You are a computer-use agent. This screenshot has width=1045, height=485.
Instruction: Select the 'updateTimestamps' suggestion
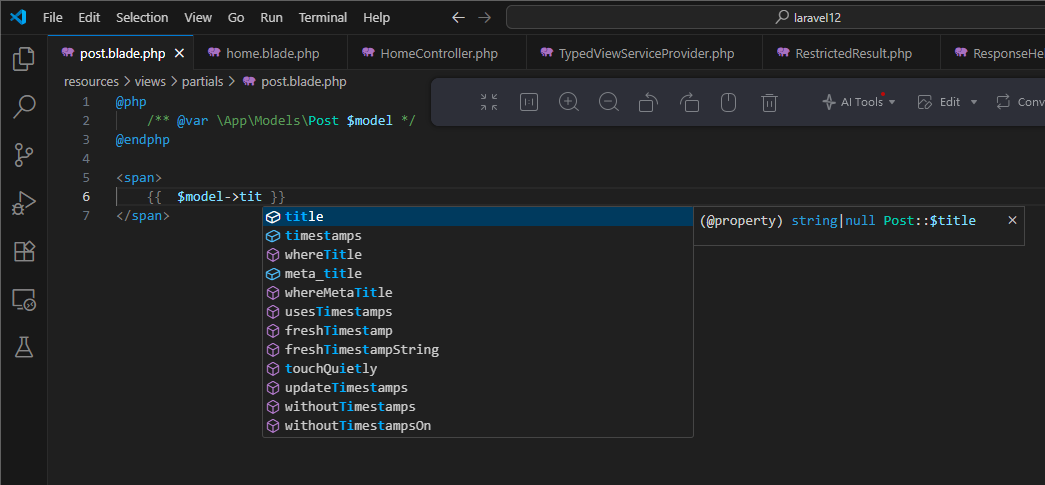(x=477, y=388)
